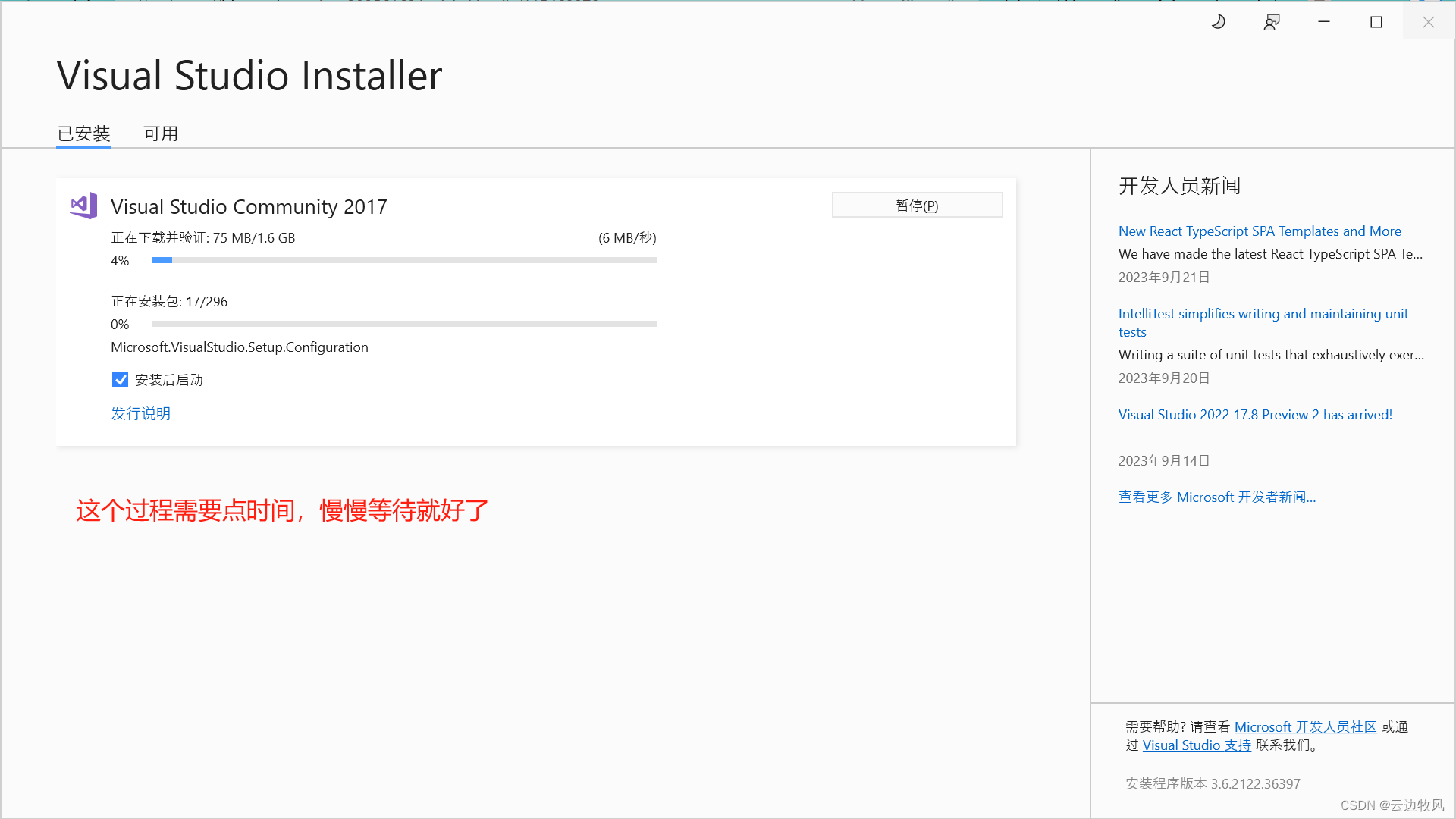
Task: Uncheck the 安装后启动 checkbox
Action: pos(120,380)
